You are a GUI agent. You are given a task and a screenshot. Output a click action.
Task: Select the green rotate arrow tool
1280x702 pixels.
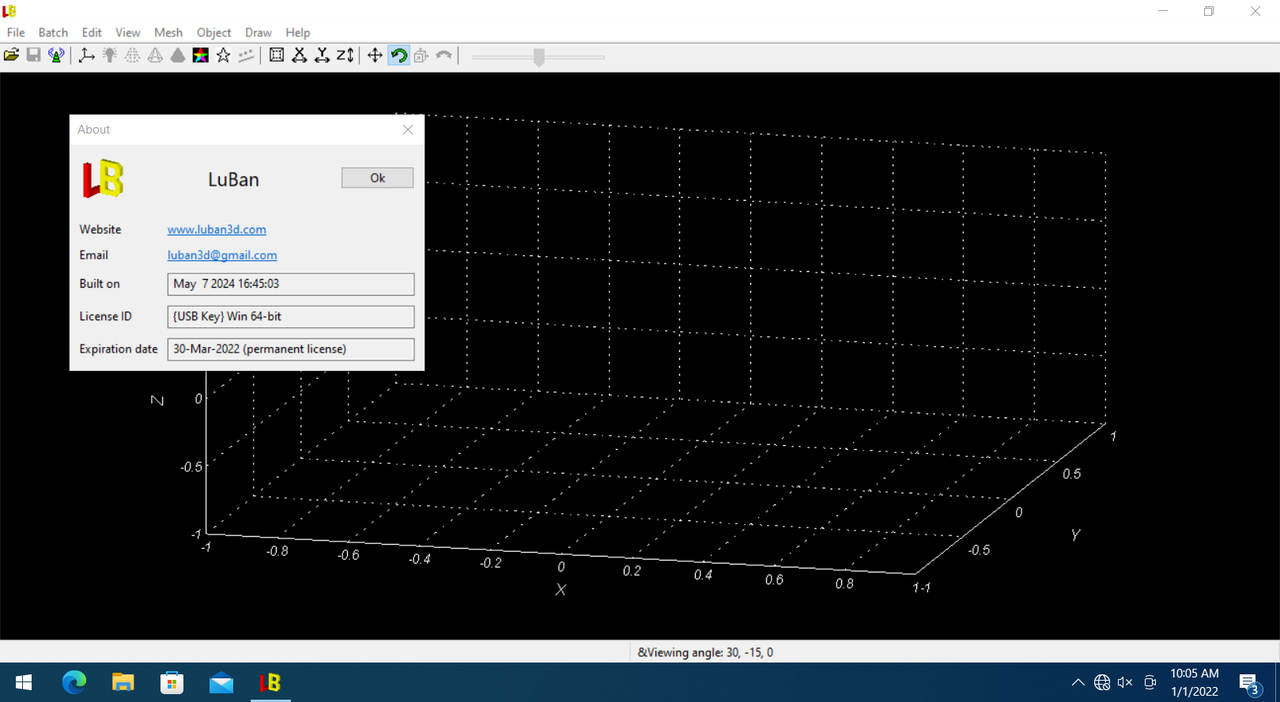click(x=398, y=56)
